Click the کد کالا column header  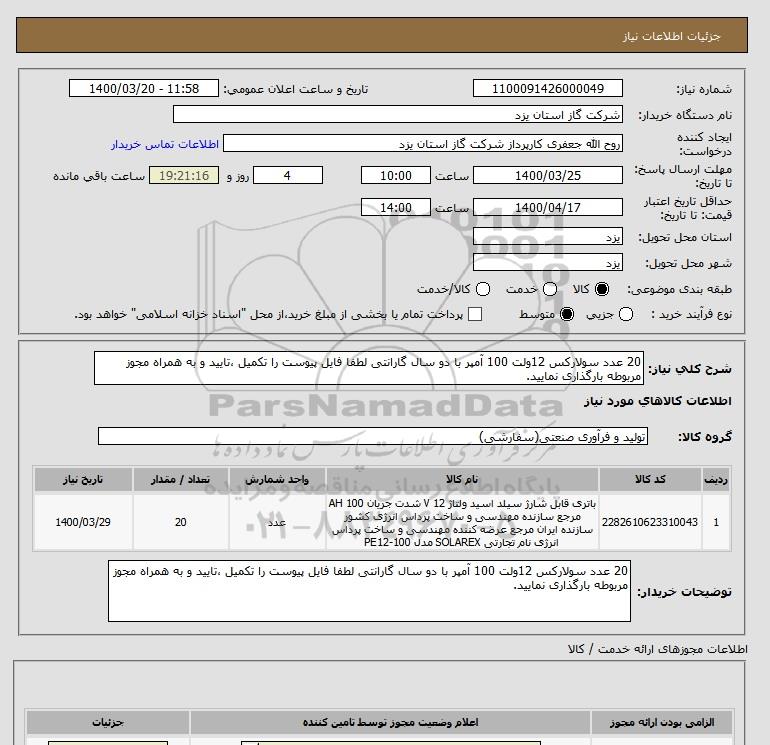(650, 479)
